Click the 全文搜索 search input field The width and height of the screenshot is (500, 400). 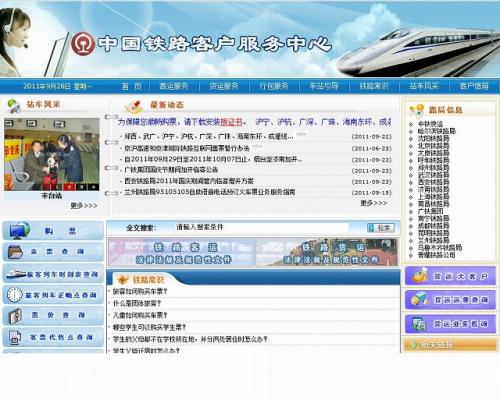tap(262, 228)
